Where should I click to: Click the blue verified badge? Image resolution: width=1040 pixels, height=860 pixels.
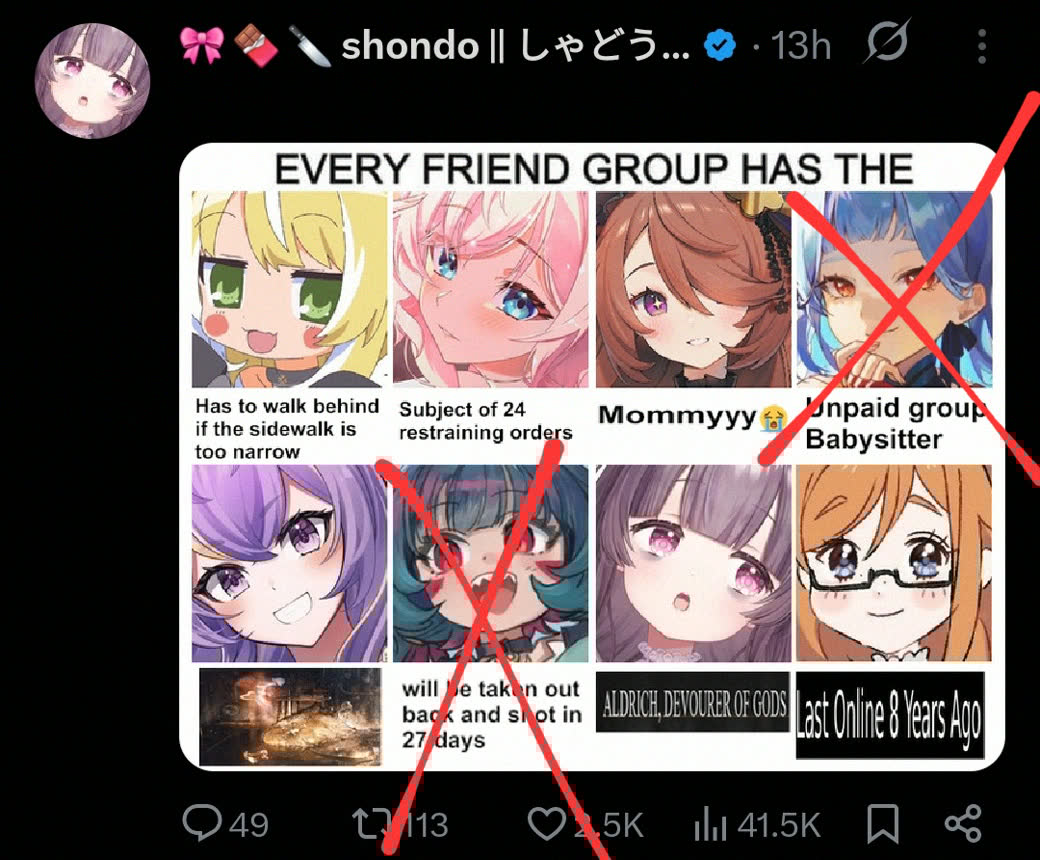(721, 46)
